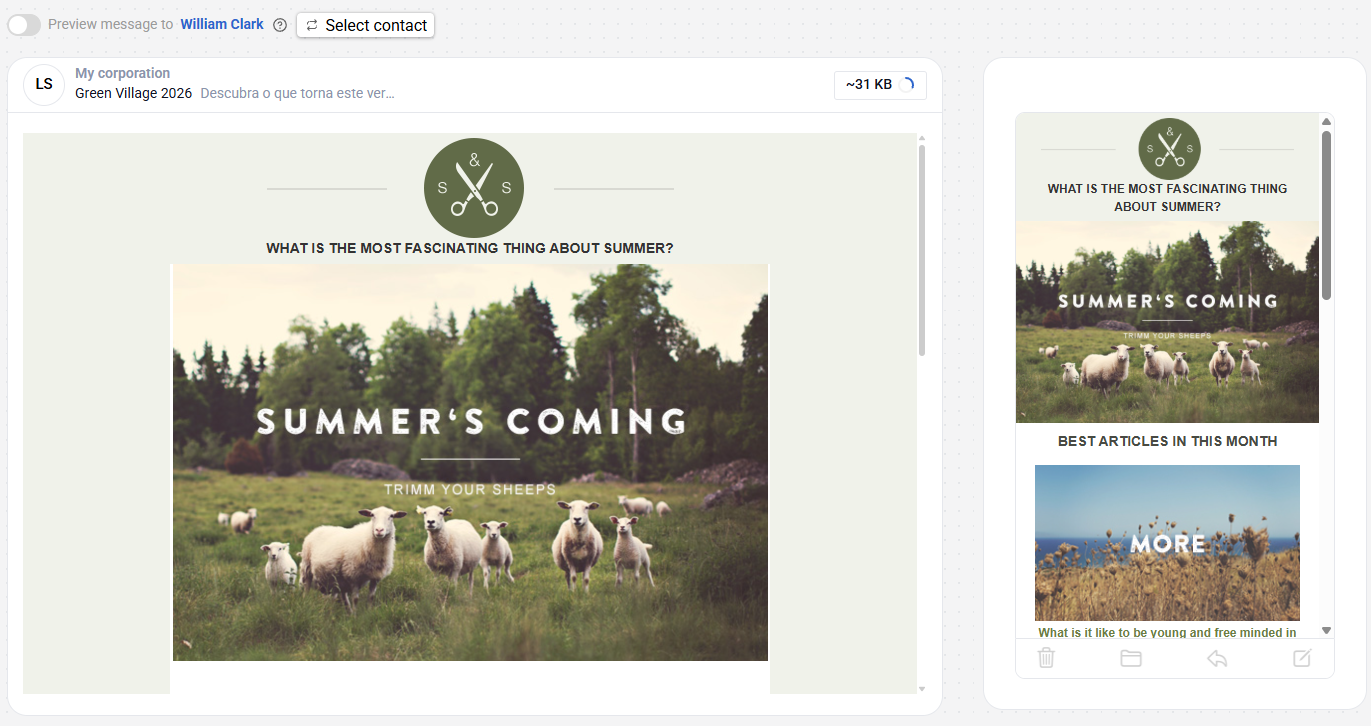
Task: Click the scissors logo in mobile preview
Action: [x=1169, y=149]
